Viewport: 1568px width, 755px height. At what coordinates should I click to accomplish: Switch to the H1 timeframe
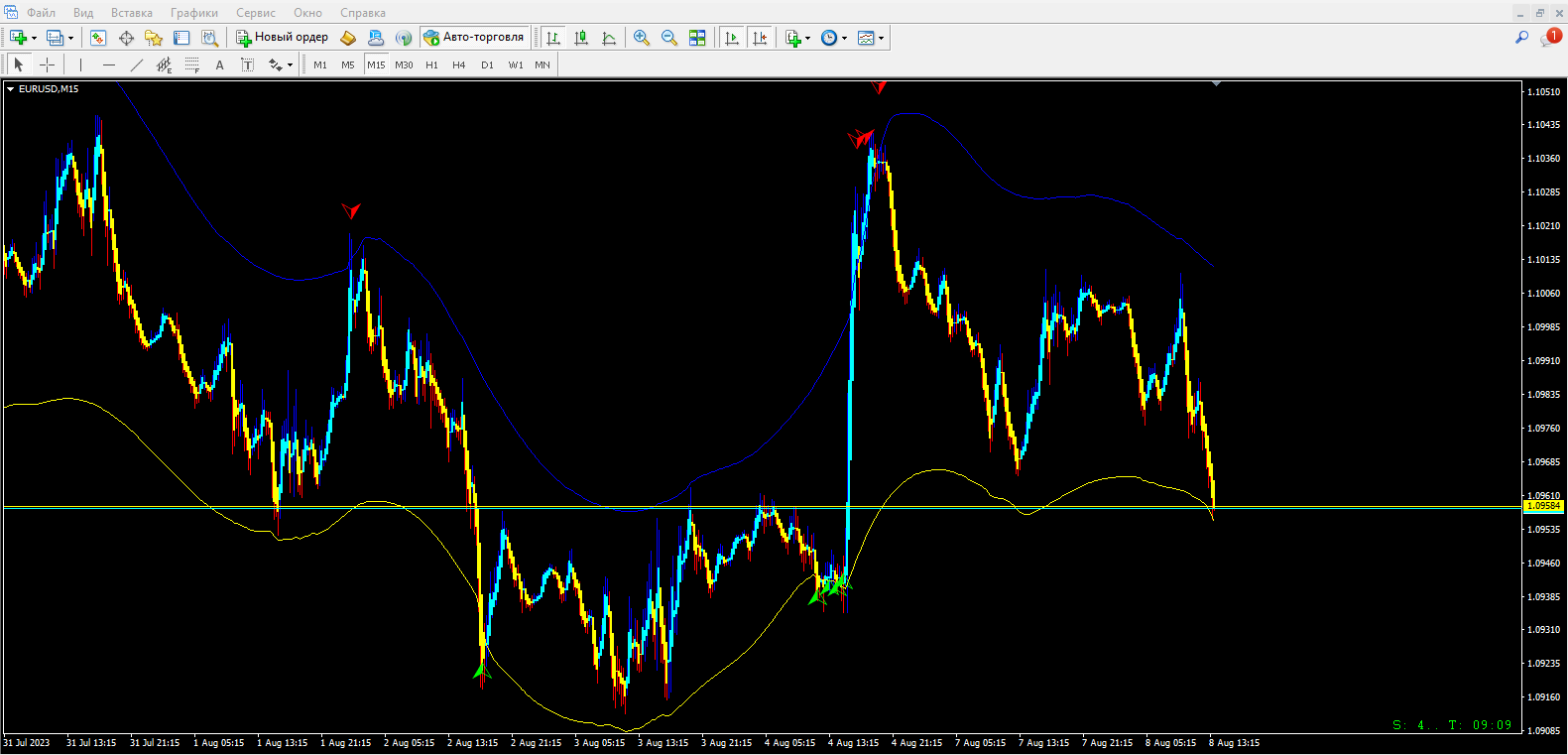tap(431, 64)
